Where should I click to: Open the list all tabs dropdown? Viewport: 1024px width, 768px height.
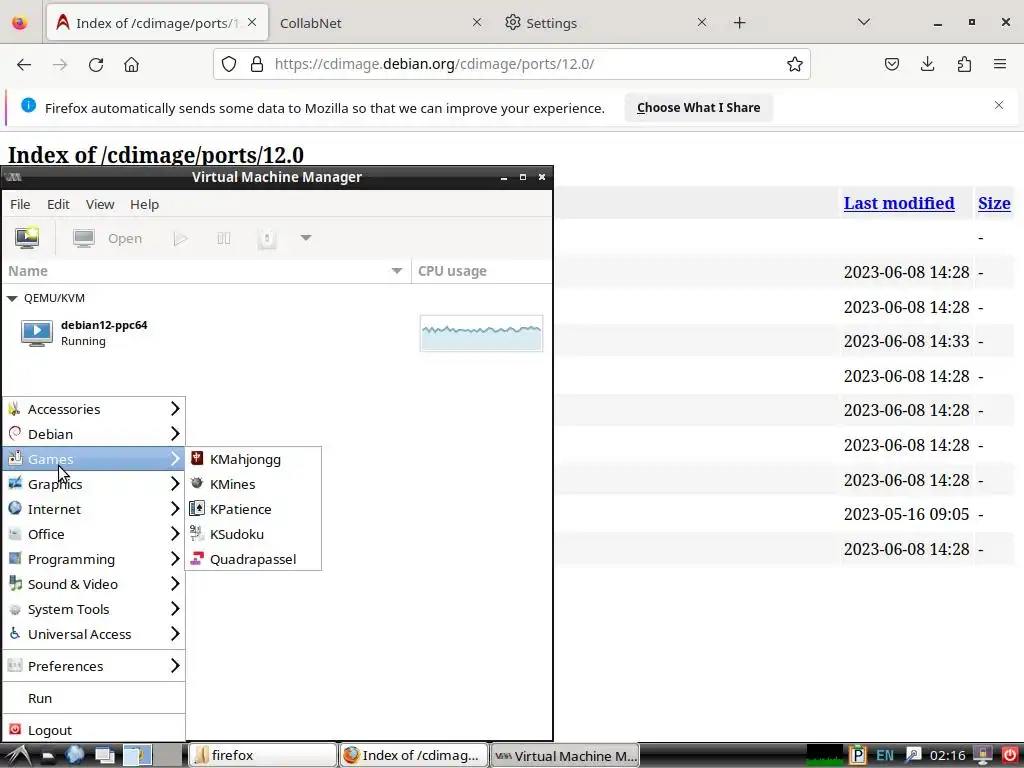pyautogui.click(x=863, y=22)
